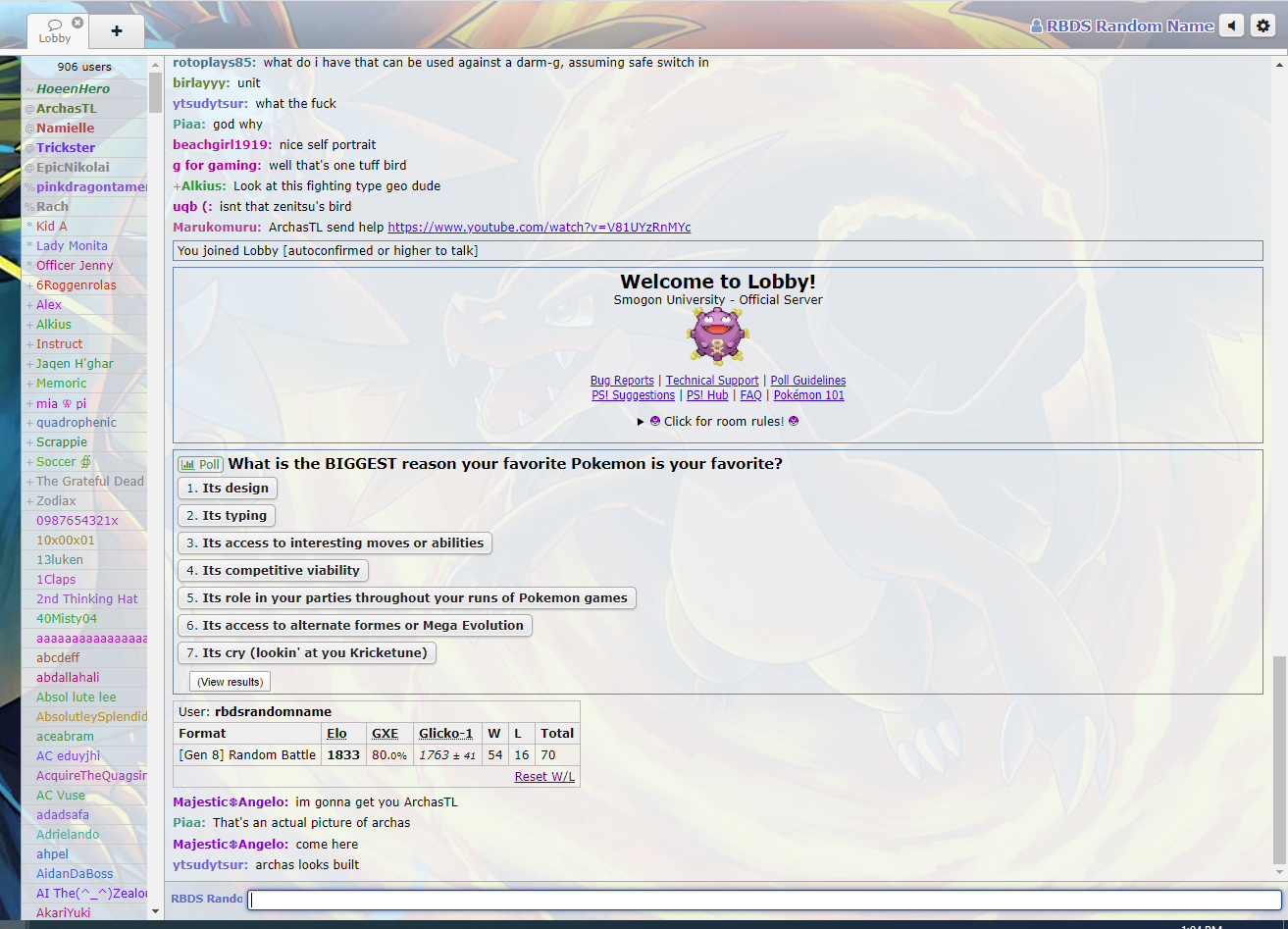
Task: Switch to the Lobby tab
Action: pos(55,31)
